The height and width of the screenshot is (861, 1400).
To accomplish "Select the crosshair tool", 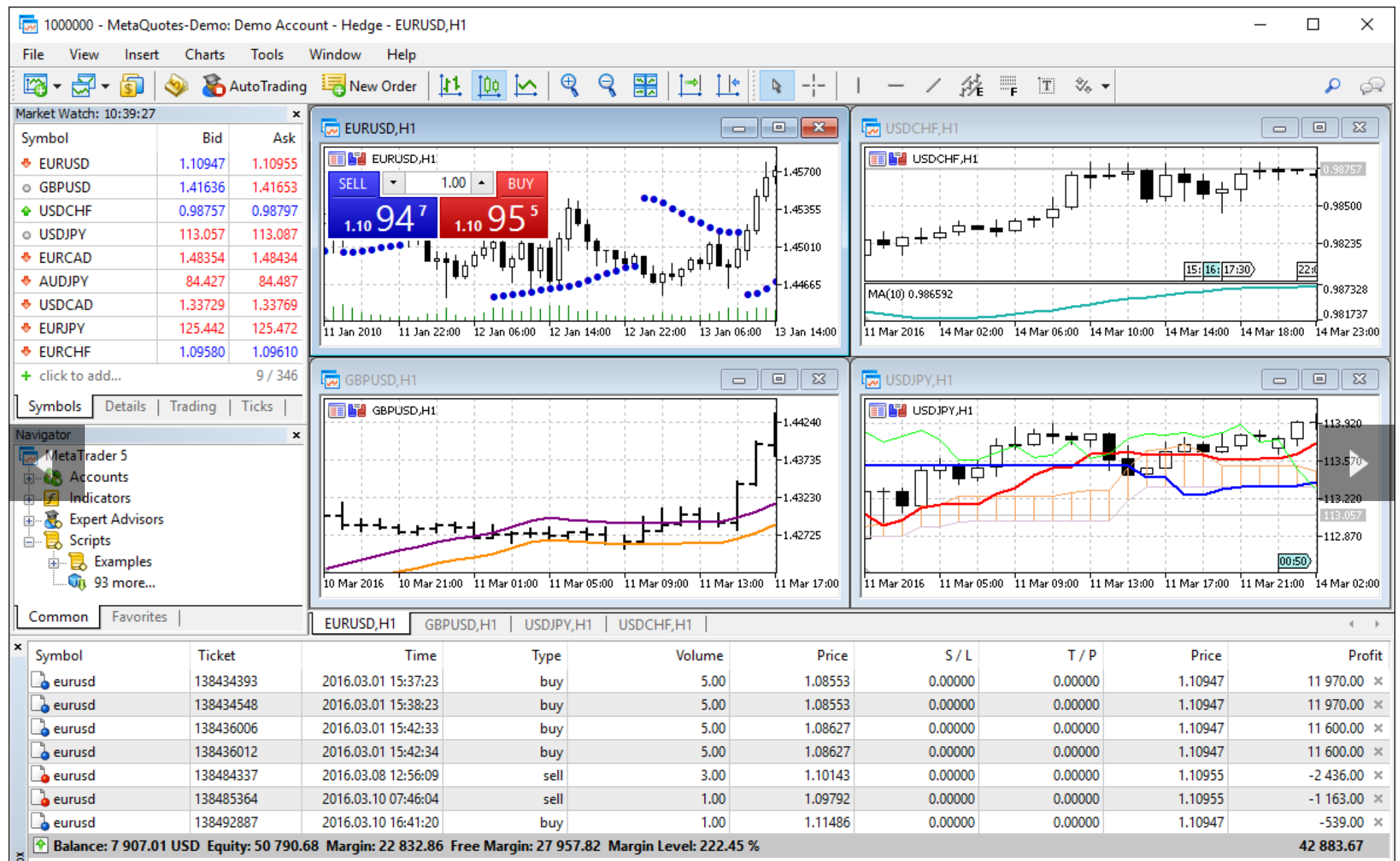I will pyautogui.click(x=814, y=86).
